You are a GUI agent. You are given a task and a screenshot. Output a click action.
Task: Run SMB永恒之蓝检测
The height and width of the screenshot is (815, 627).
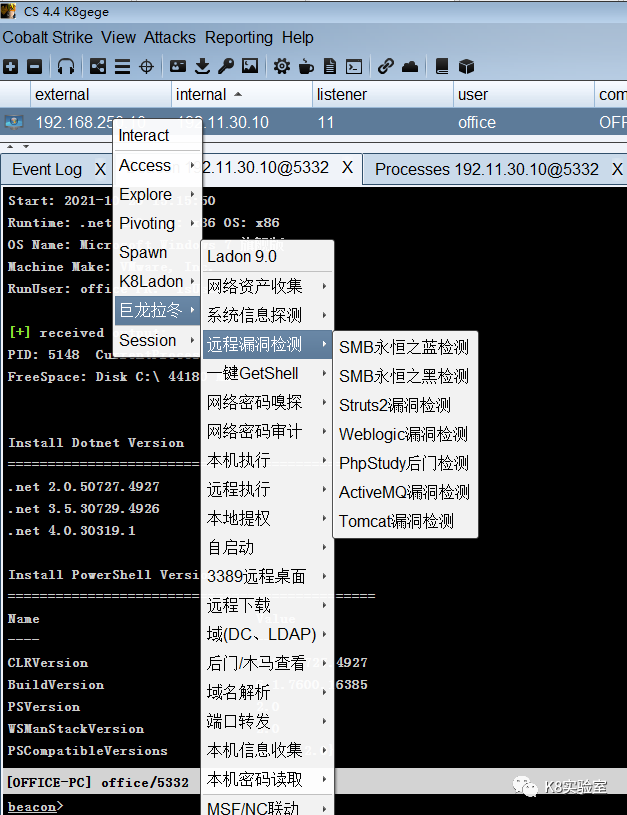point(405,347)
